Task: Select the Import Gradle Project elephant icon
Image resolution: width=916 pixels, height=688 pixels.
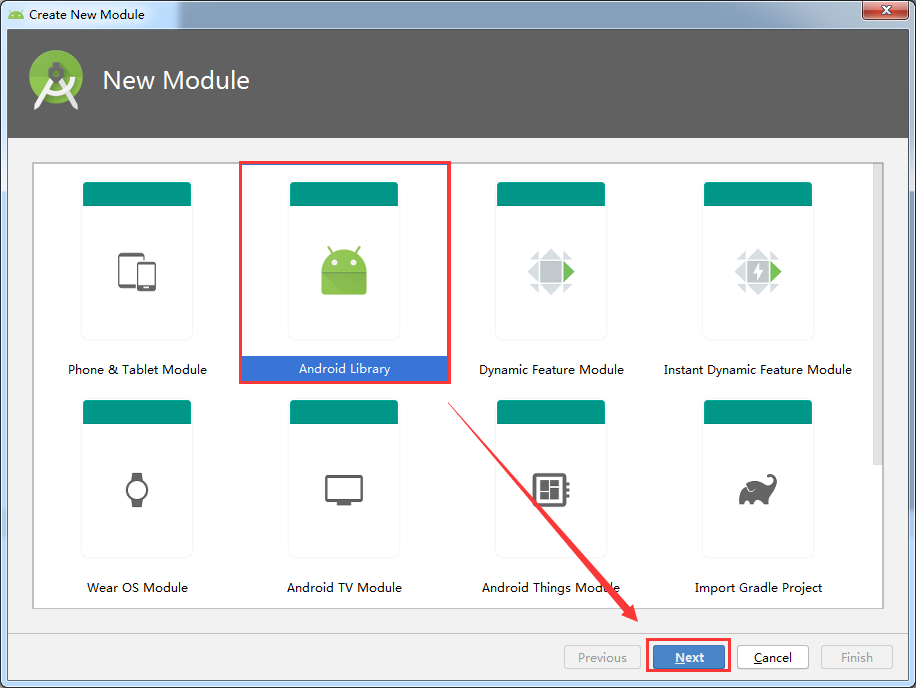Action: click(758, 489)
